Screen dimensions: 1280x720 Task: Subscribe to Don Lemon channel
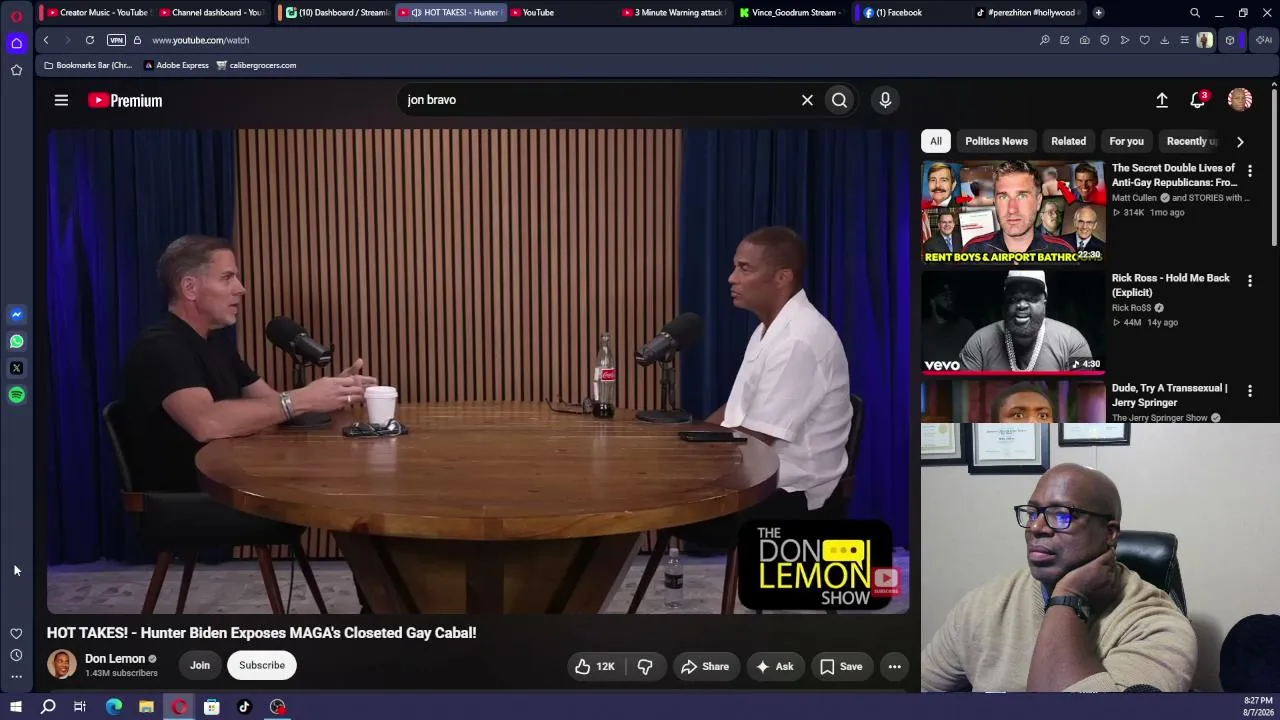(262, 665)
